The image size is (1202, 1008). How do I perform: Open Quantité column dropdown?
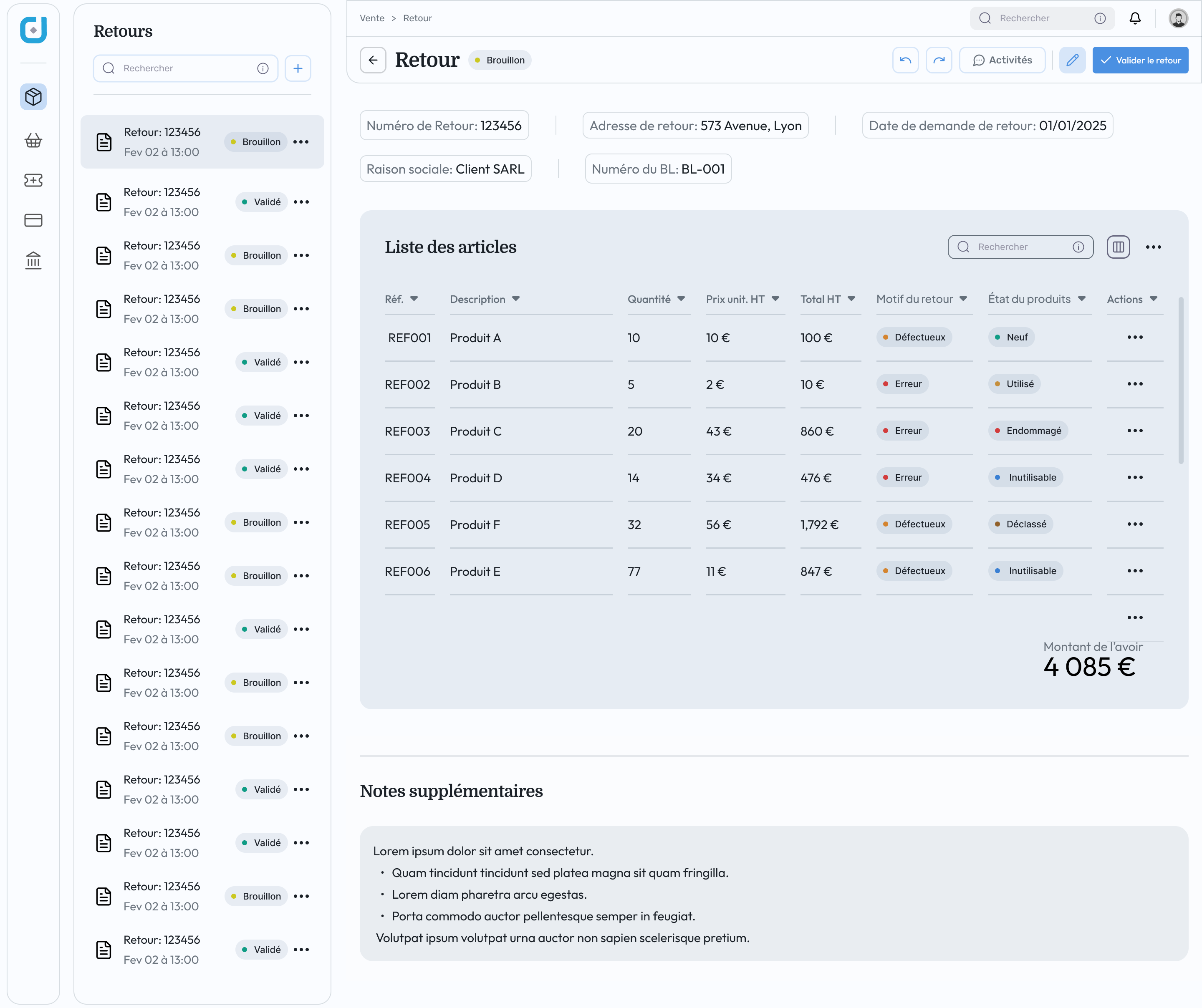point(681,299)
